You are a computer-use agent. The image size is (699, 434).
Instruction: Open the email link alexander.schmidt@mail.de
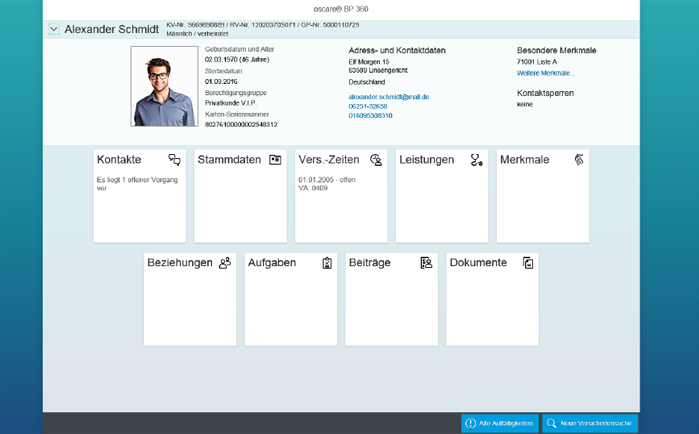point(388,97)
